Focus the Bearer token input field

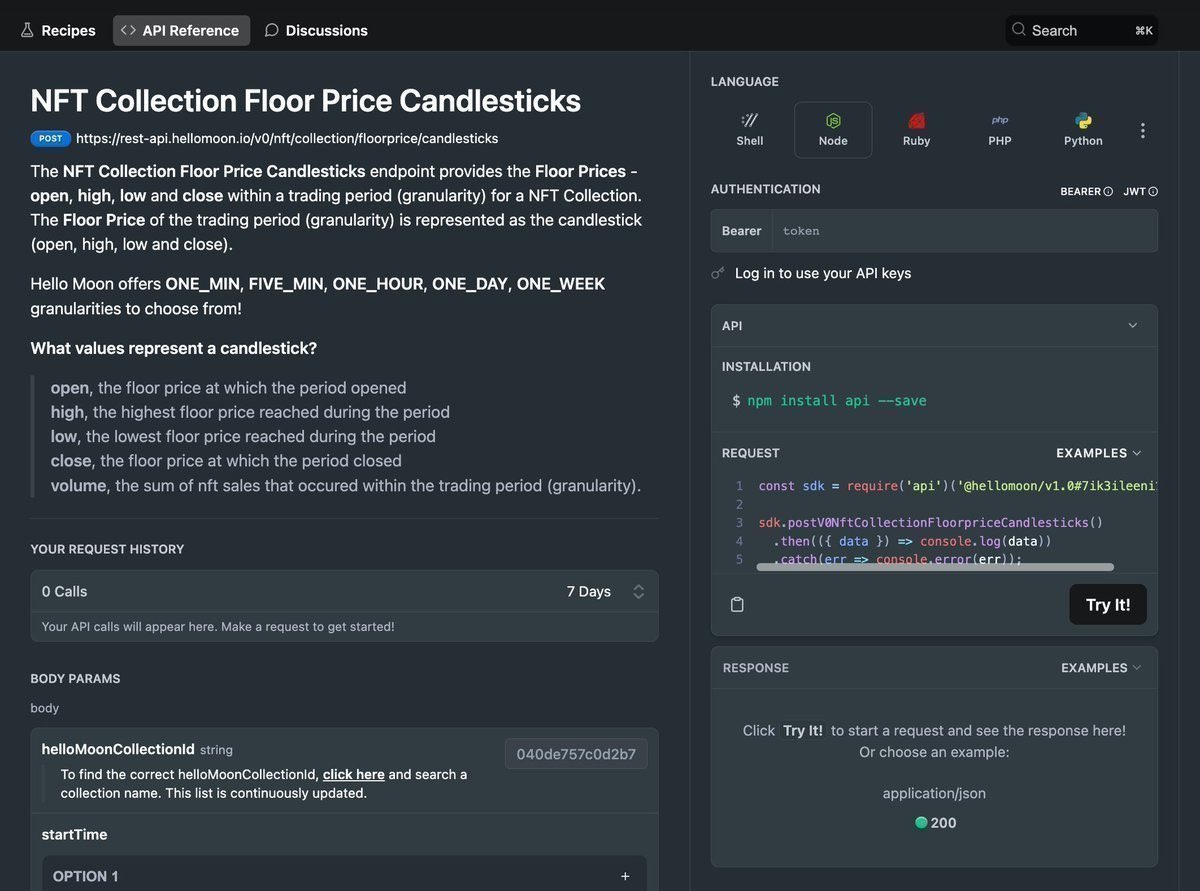[960, 231]
